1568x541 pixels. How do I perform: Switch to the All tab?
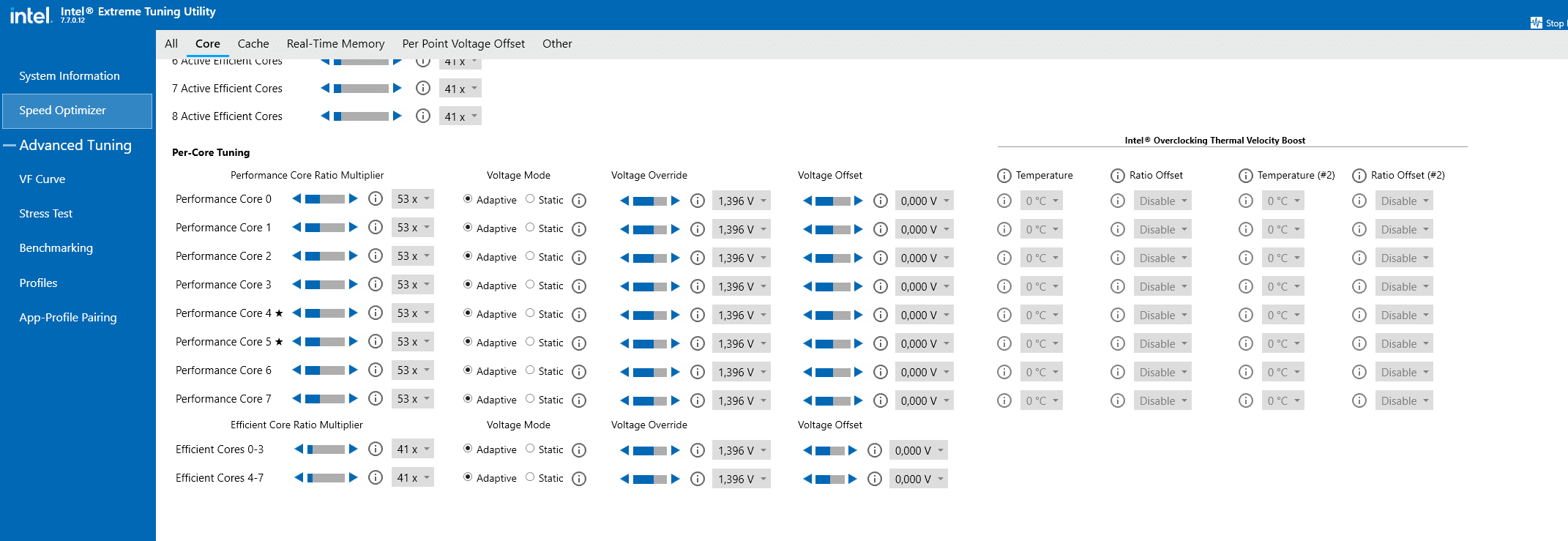[171, 44]
